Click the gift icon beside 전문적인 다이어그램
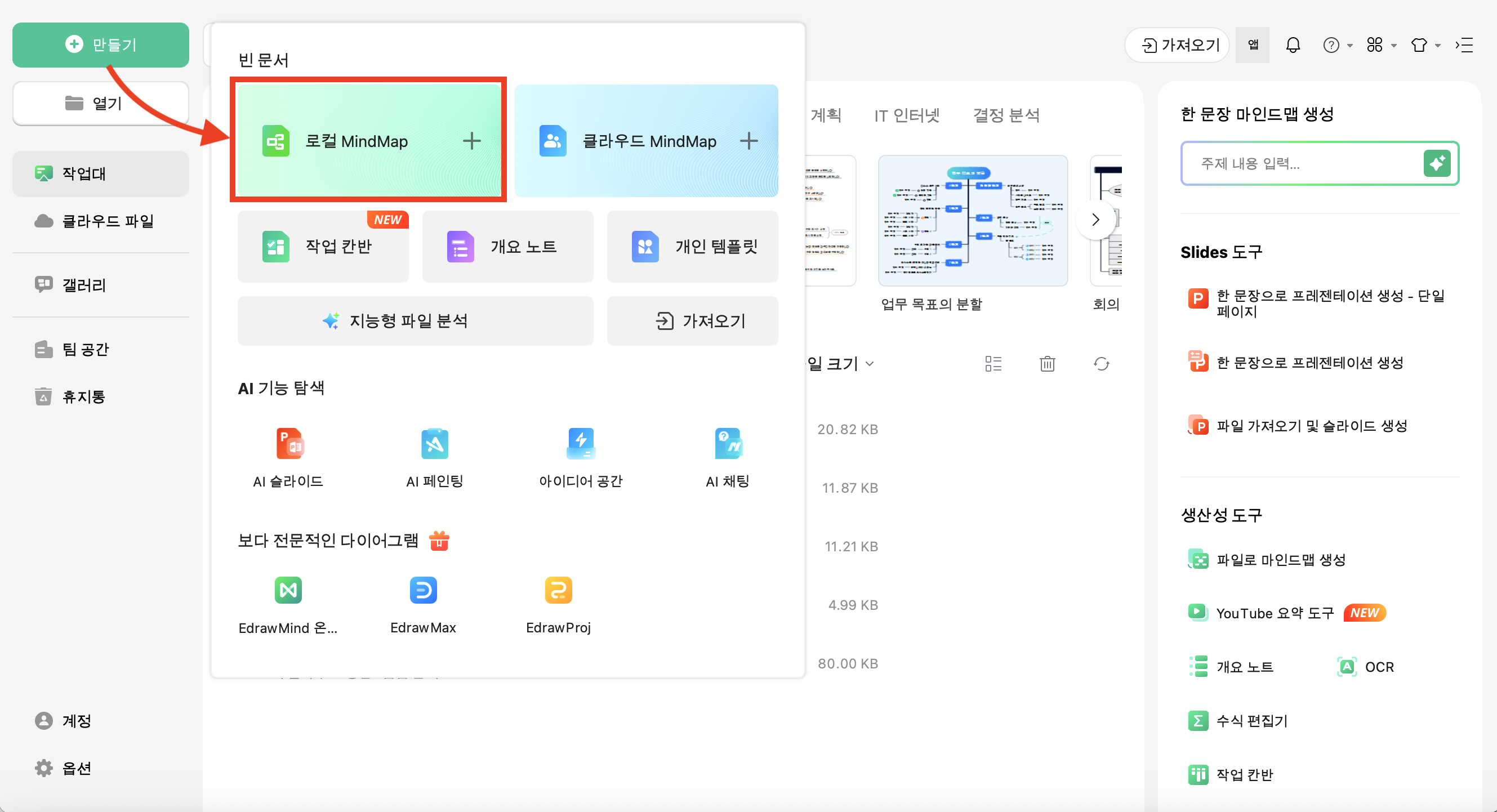Viewport: 1497px width, 812px height. click(439, 540)
